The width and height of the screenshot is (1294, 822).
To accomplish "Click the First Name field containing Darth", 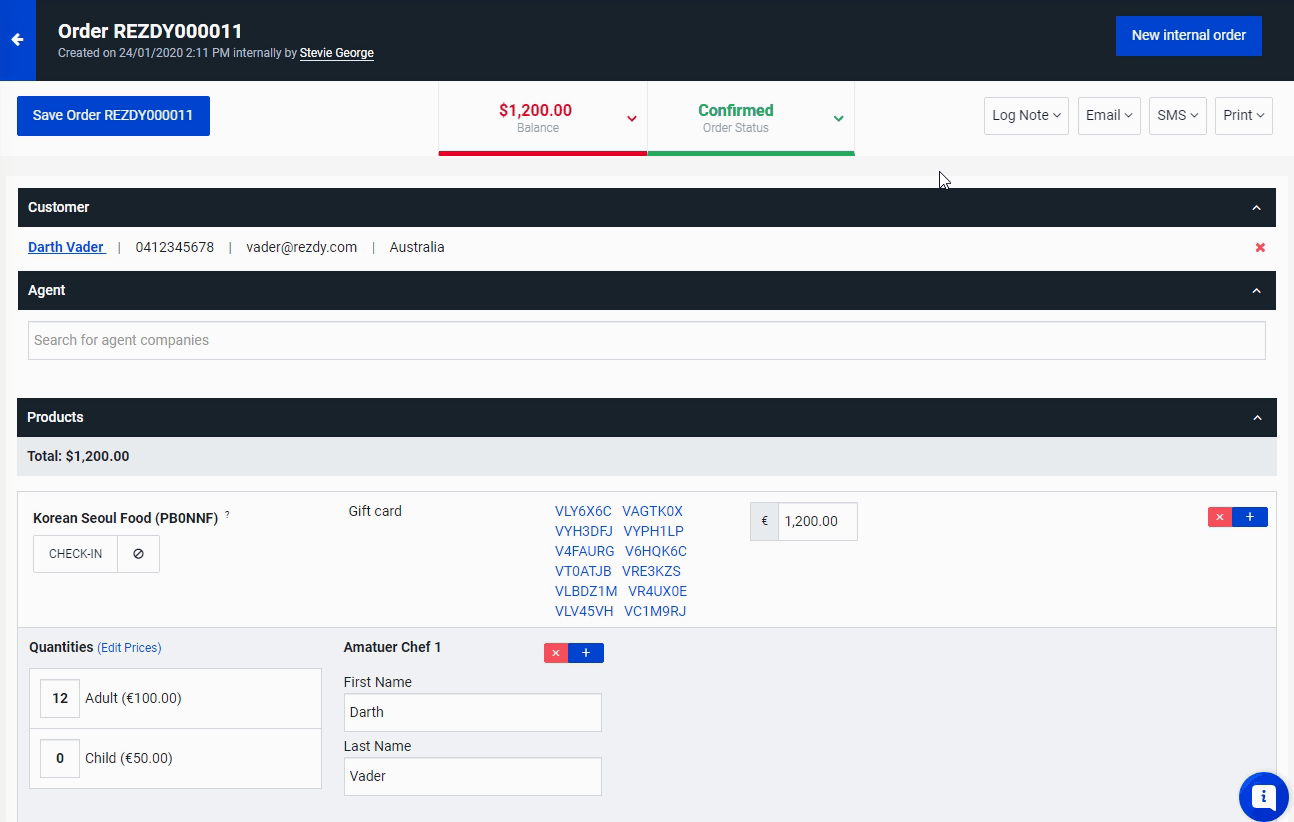I will pyautogui.click(x=473, y=712).
